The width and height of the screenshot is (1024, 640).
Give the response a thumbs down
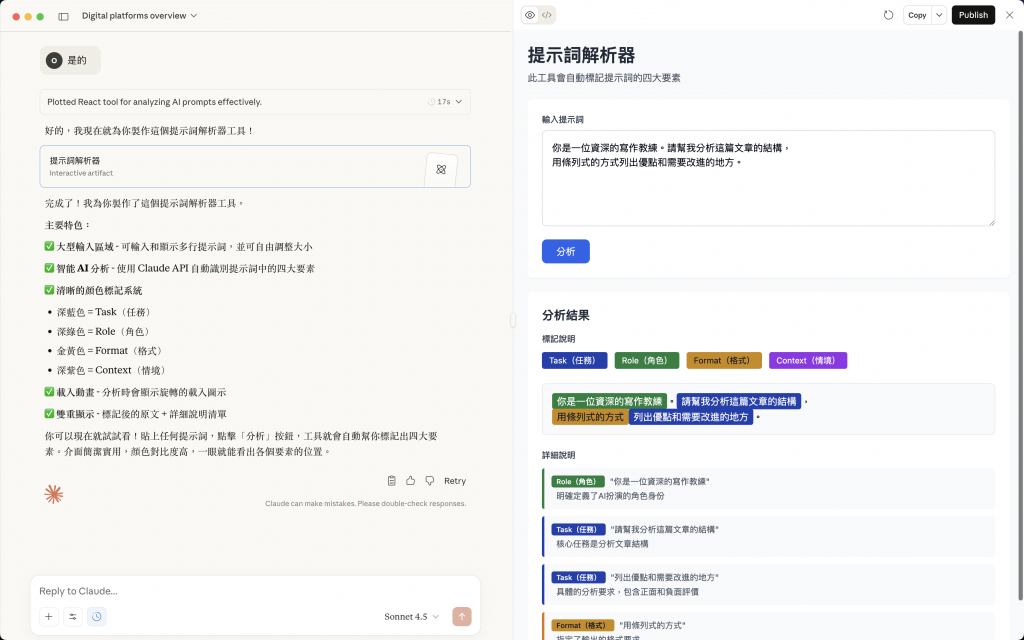tap(430, 481)
